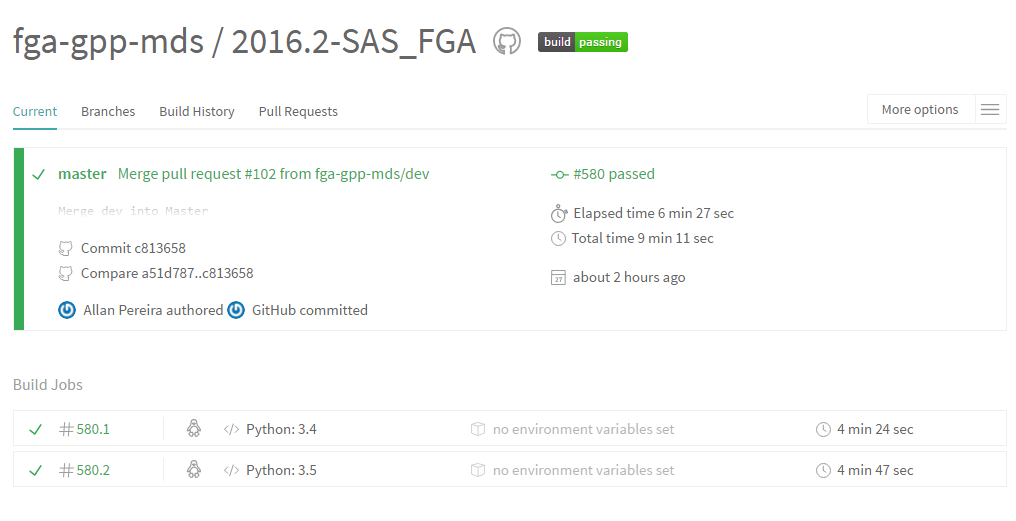
Task: Open build job #580.1
Action: (93, 429)
